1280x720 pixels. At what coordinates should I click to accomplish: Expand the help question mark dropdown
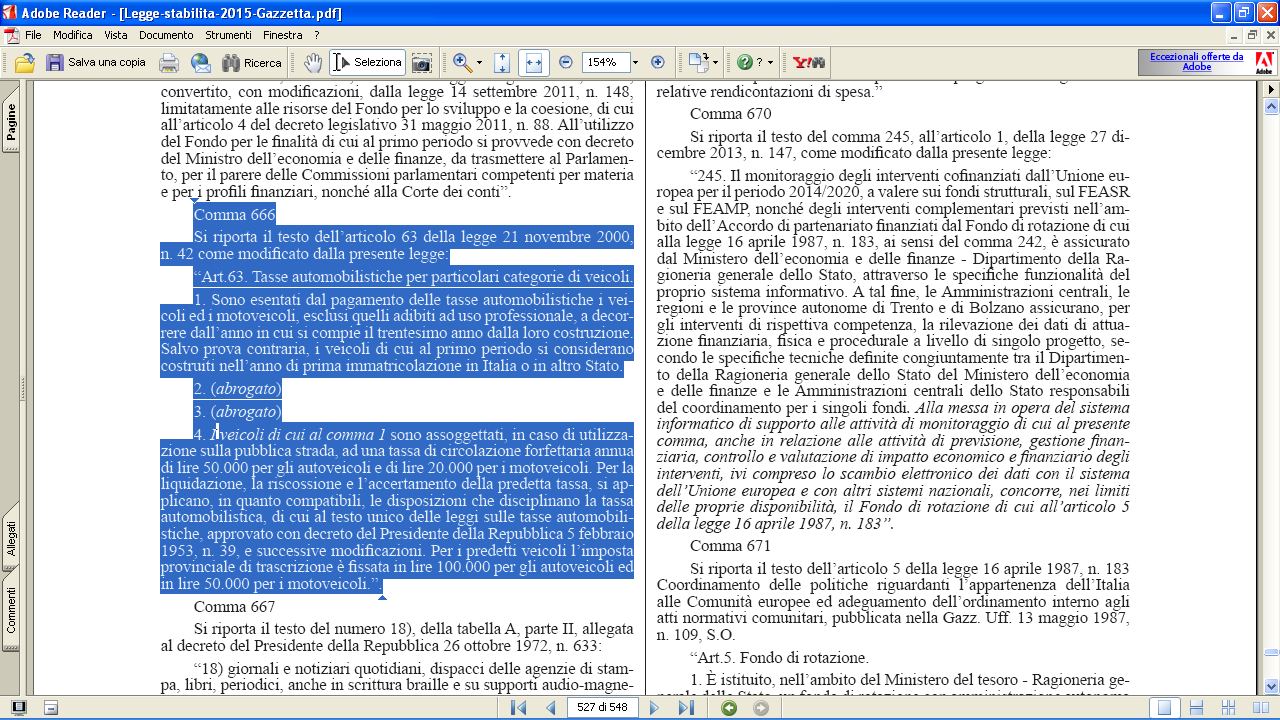[770, 62]
